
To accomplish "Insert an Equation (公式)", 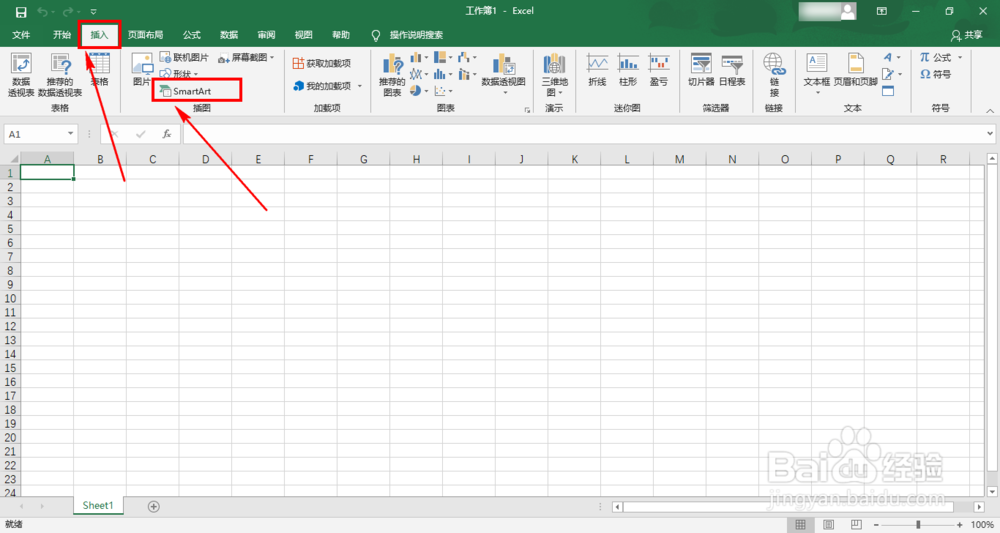I will pos(935,57).
